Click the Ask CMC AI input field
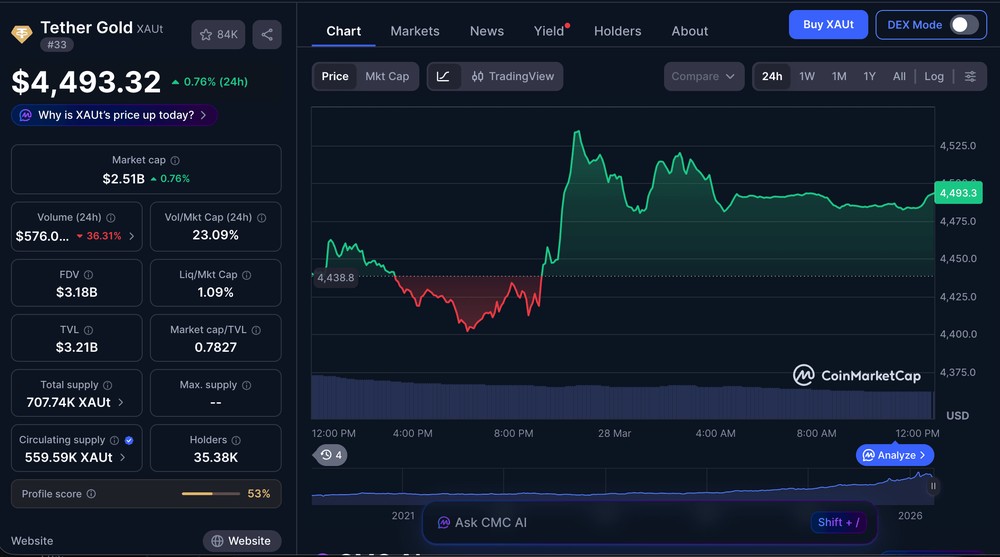This screenshot has width=1000, height=557. click(x=649, y=523)
